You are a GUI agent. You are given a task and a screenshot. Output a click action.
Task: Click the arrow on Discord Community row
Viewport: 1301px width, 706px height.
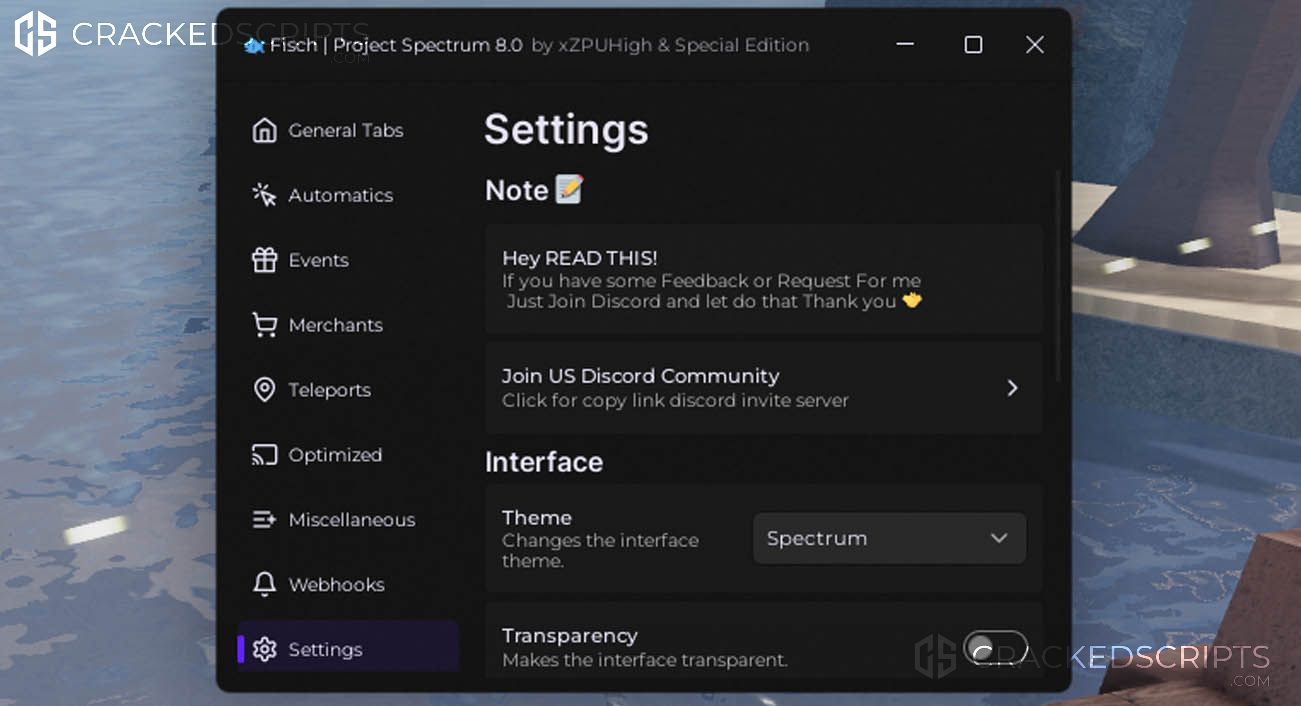click(1012, 388)
